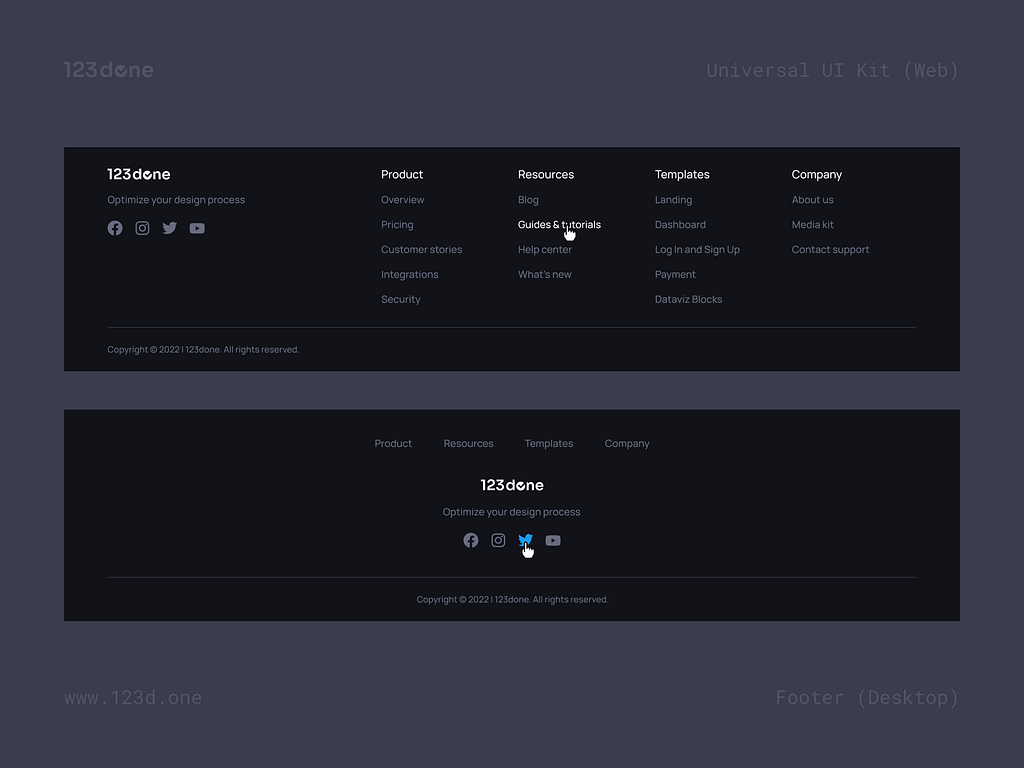Viewport: 1024px width, 768px height.
Task: Open the What's new link
Action: [x=545, y=274]
